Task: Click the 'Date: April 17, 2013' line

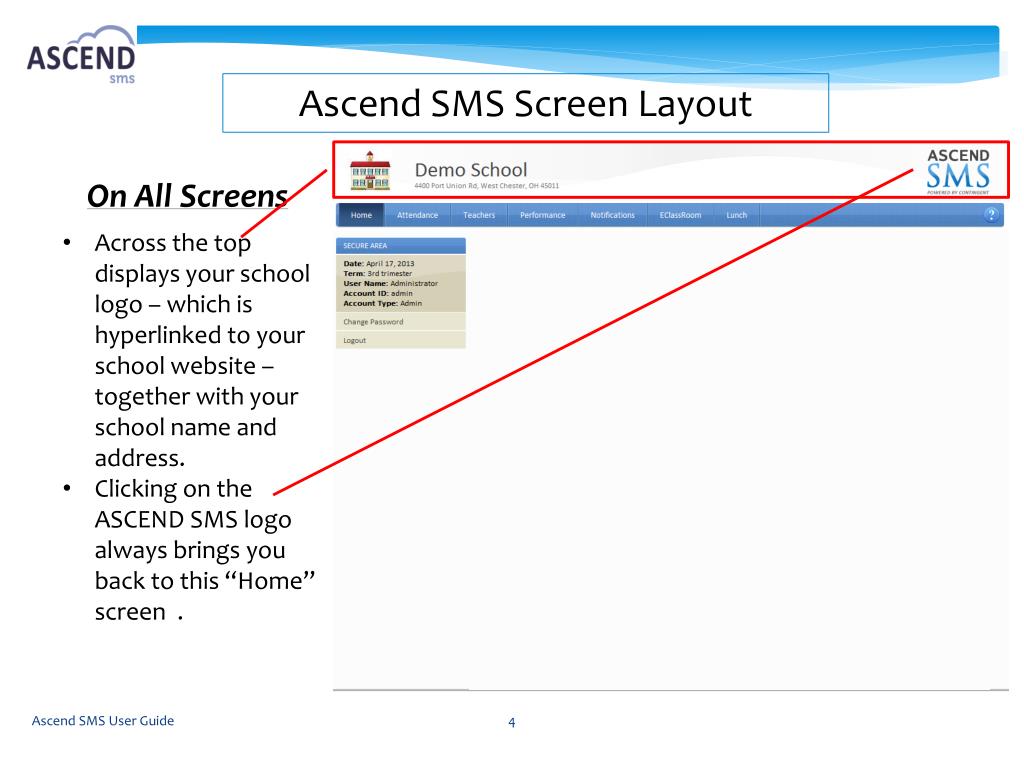Action: point(379,264)
